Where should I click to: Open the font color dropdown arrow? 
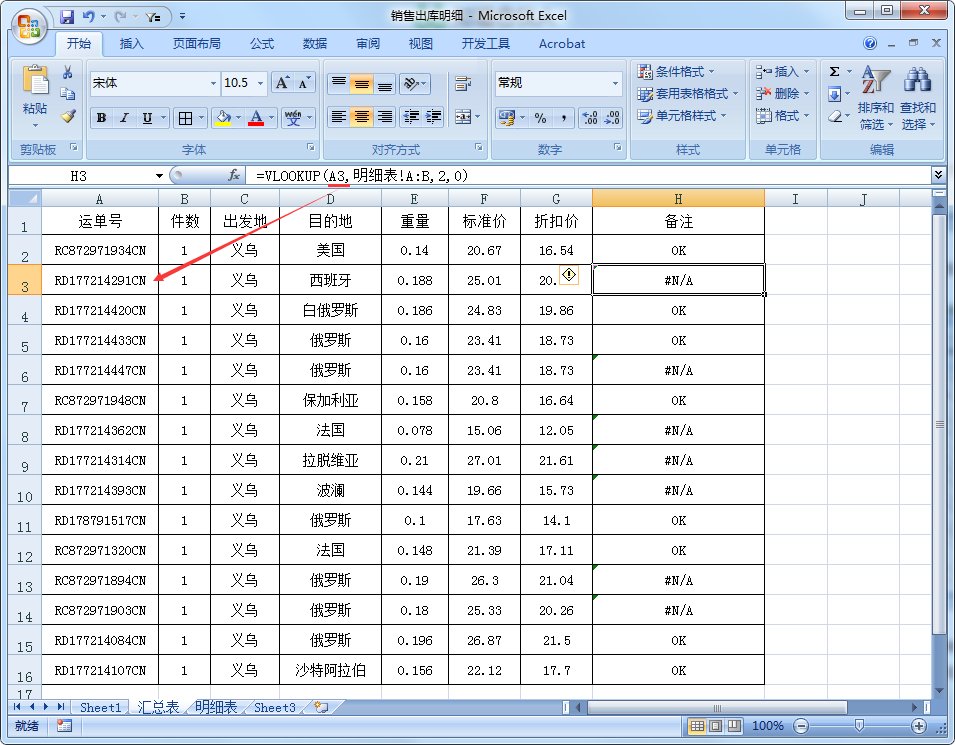(x=272, y=118)
